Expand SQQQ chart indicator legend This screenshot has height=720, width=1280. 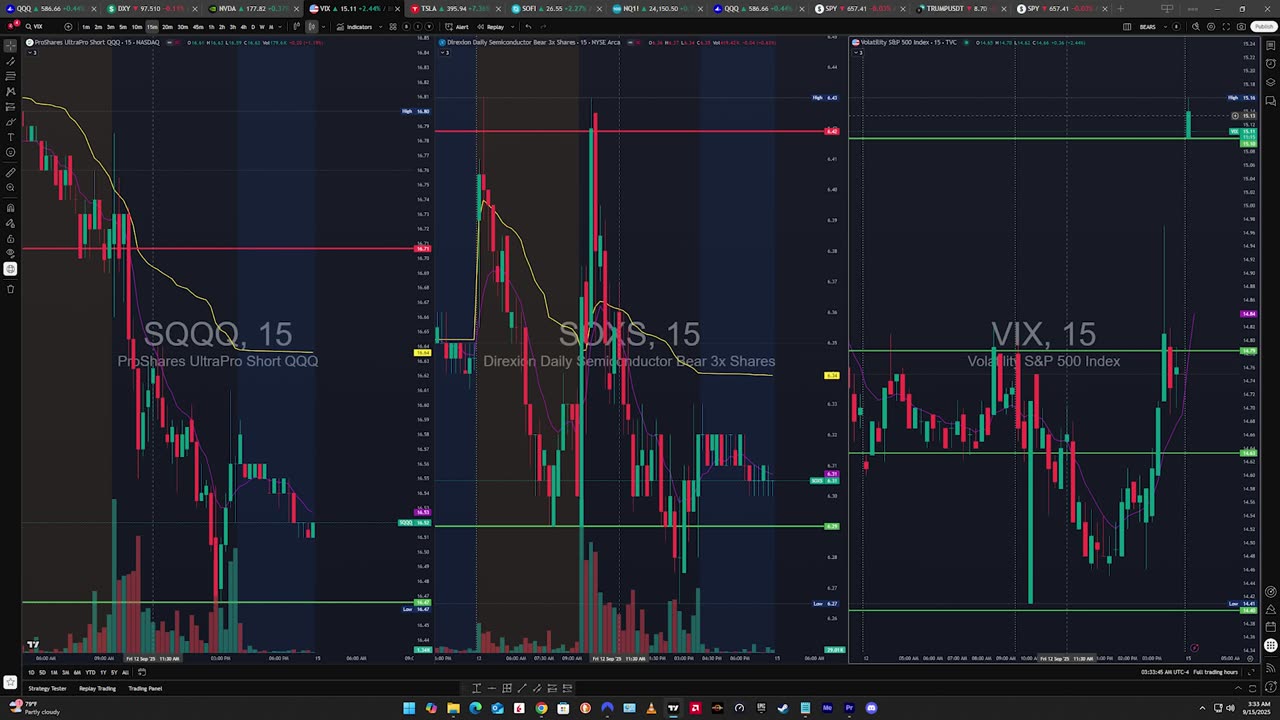(31, 52)
